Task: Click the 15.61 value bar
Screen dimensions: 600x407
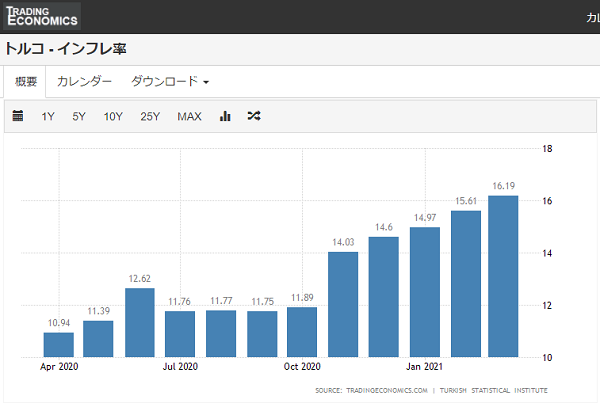Action: click(466, 284)
